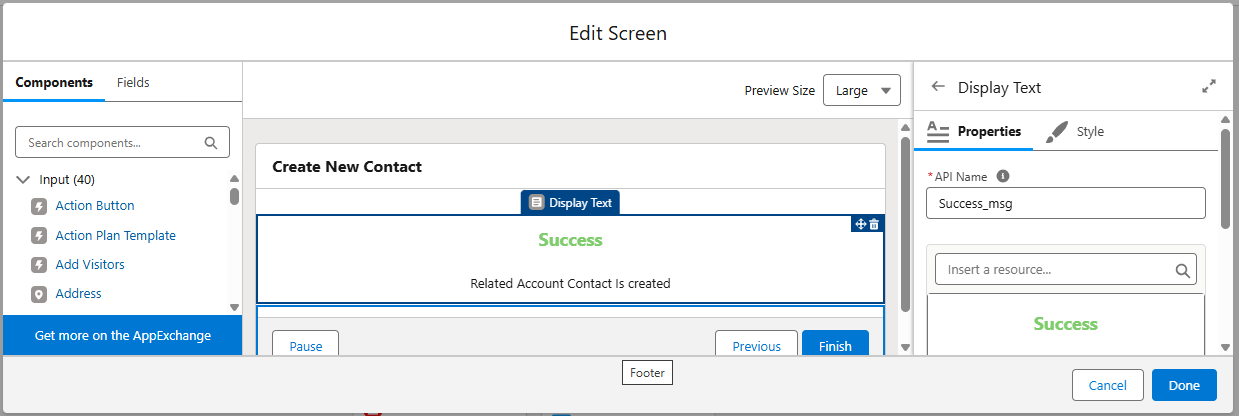Click the resource search magnifier icon

point(1182,270)
